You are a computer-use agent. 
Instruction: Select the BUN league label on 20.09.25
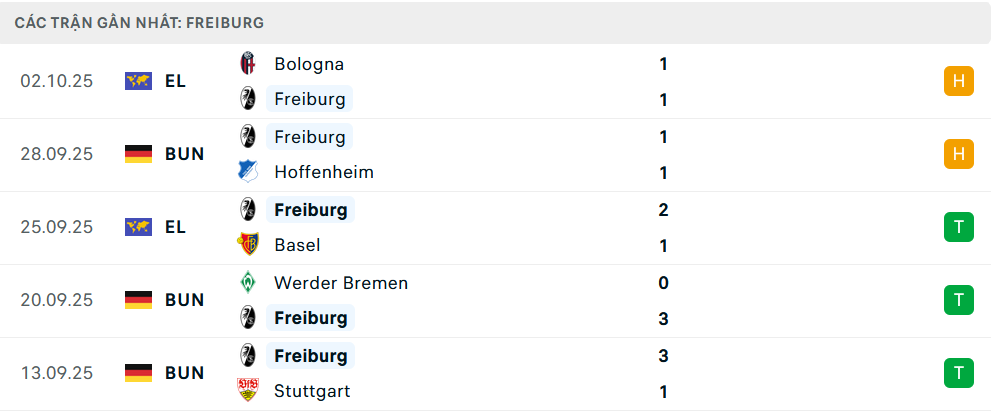(x=185, y=300)
